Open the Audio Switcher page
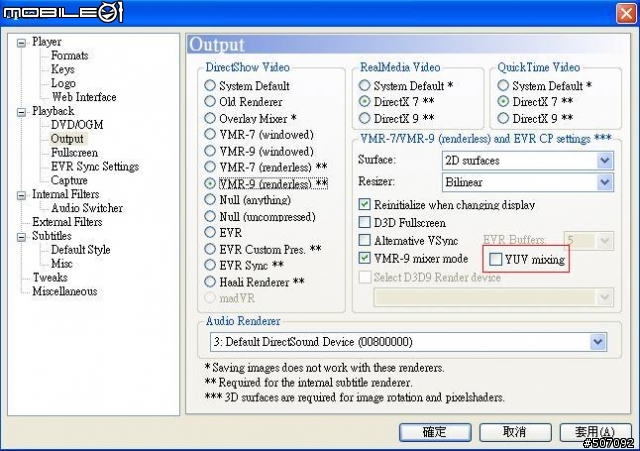The width and height of the screenshot is (640, 451). pyautogui.click(x=87, y=208)
